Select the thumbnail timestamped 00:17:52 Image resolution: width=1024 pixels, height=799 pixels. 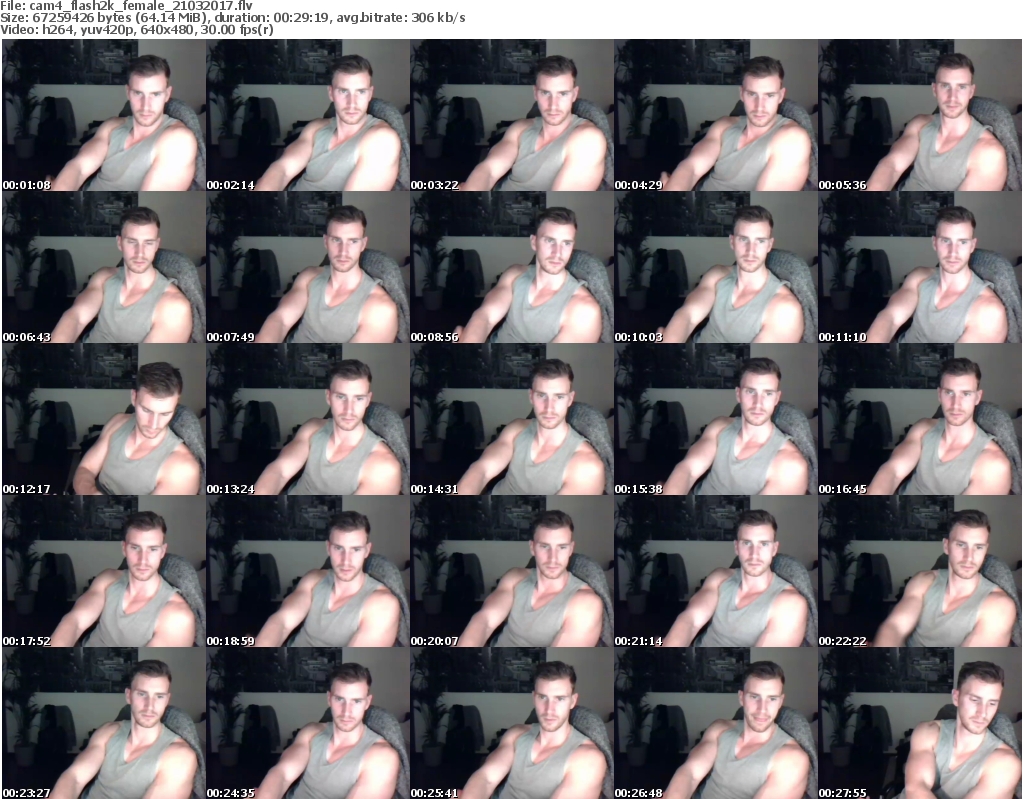click(x=104, y=572)
